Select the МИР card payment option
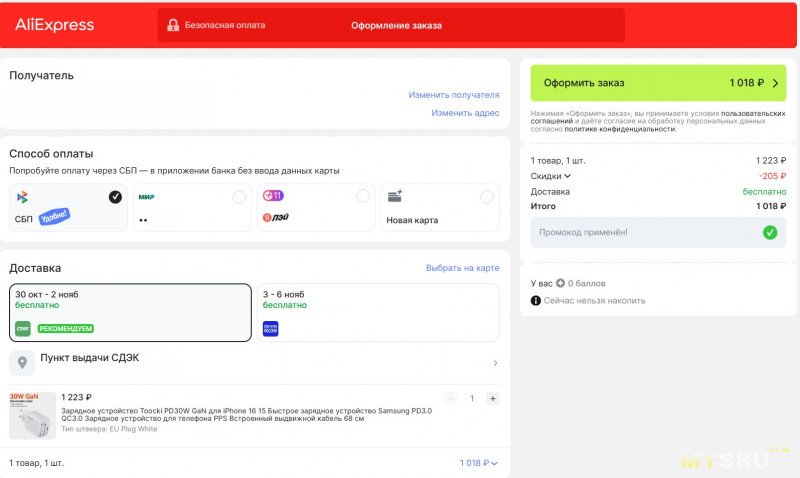 pos(190,208)
